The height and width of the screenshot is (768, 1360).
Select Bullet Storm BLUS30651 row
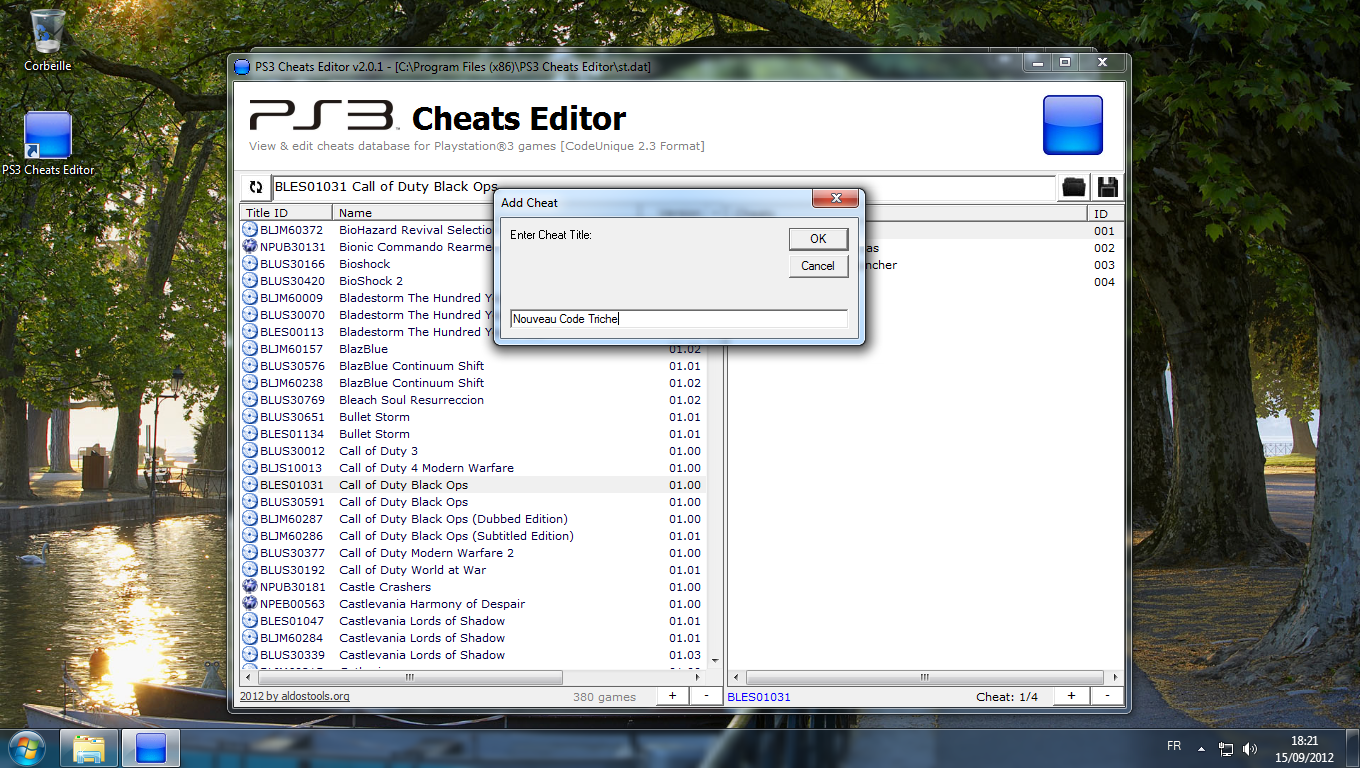pyautogui.click(x=473, y=417)
